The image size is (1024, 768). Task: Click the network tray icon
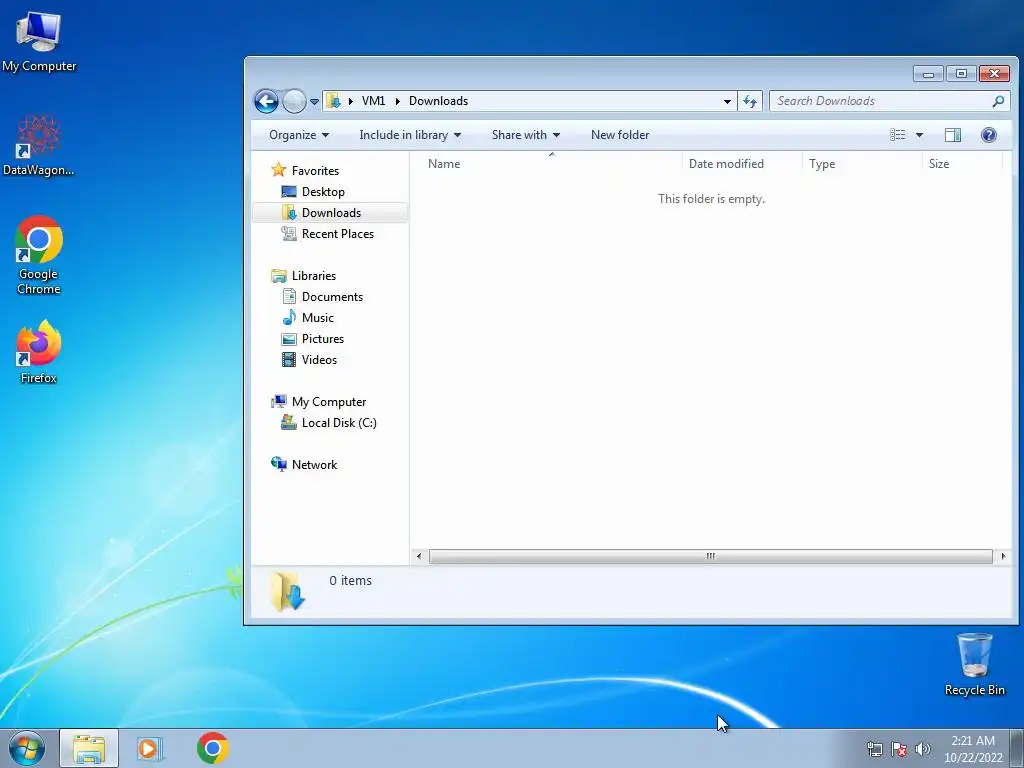point(874,749)
